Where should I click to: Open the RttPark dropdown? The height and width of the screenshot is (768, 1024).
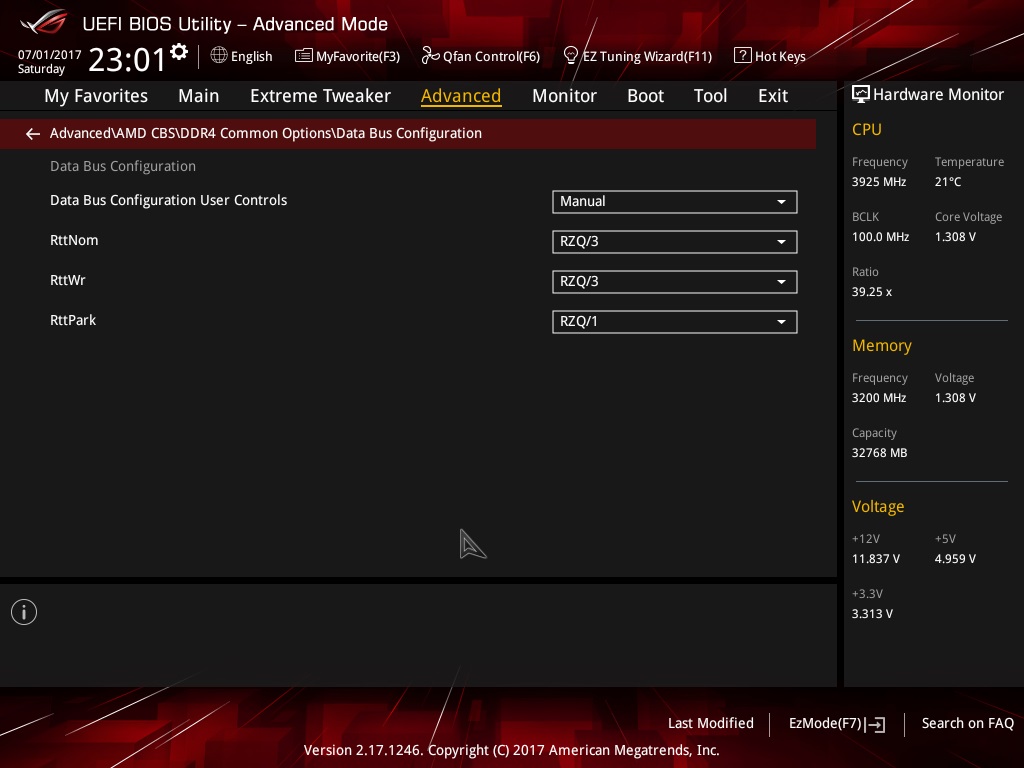(x=675, y=321)
